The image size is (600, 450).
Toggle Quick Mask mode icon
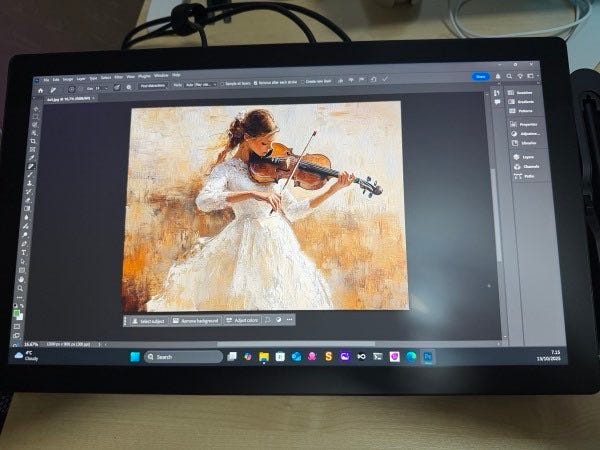[x=16, y=326]
